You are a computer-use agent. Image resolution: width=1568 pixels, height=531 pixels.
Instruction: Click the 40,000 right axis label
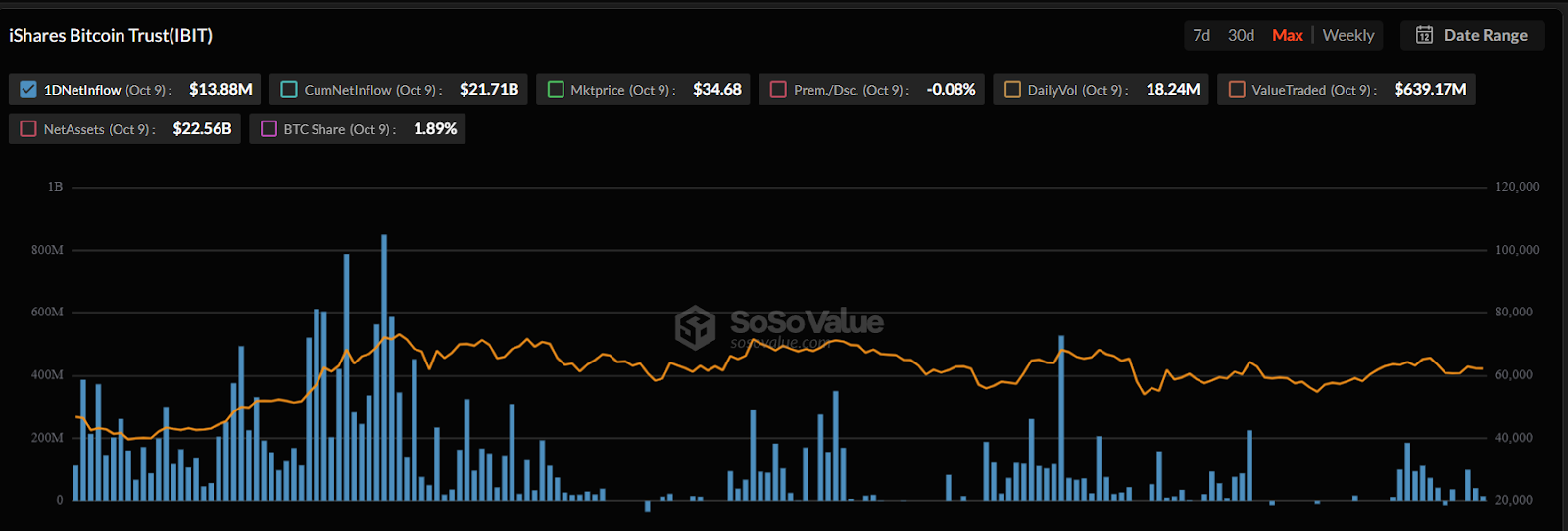click(1513, 438)
